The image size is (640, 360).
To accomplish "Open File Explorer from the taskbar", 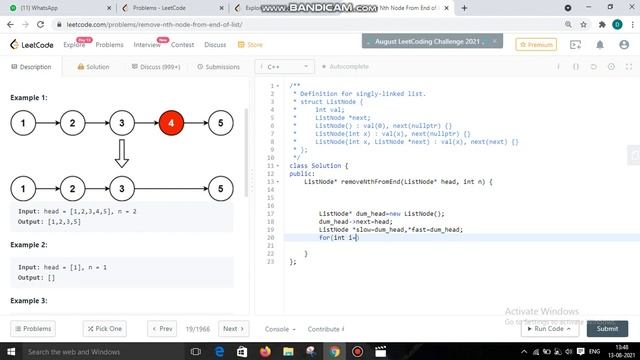I will click(x=289, y=351).
